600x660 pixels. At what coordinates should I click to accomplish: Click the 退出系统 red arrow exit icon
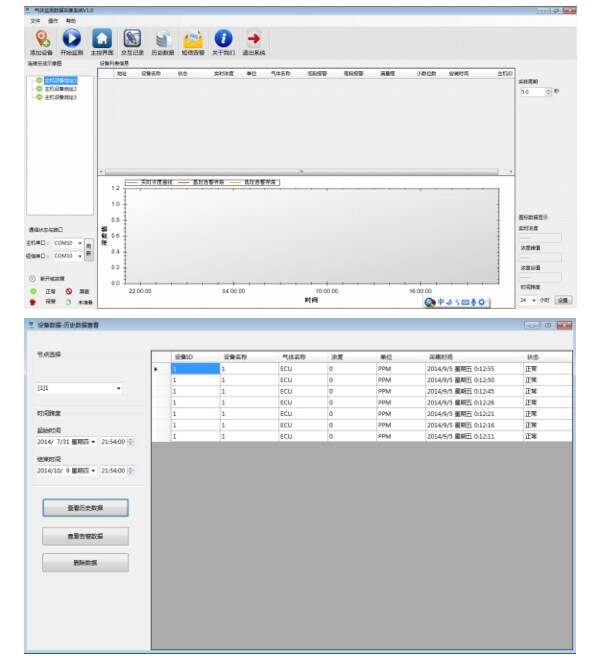coord(254,39)
